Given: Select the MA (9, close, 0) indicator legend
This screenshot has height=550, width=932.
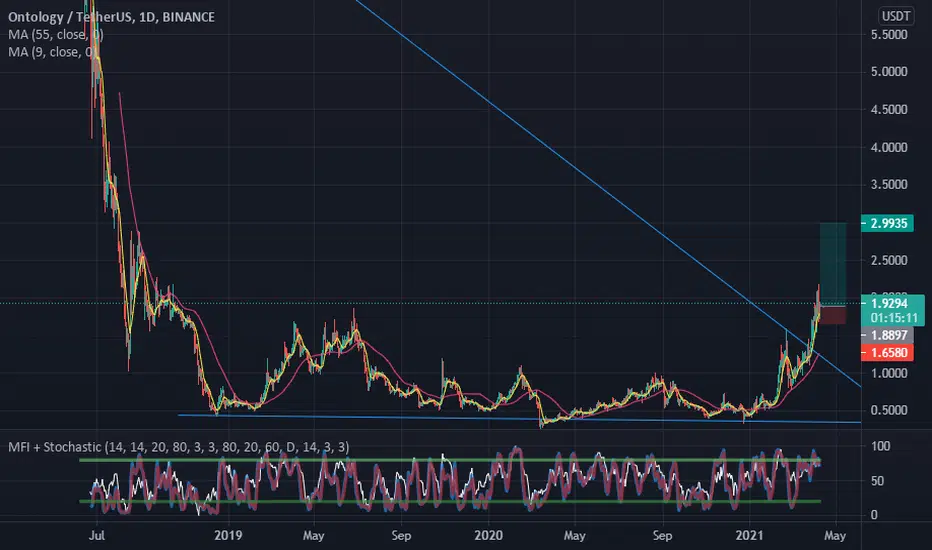Looking at the screenshot, I should 50,52.
